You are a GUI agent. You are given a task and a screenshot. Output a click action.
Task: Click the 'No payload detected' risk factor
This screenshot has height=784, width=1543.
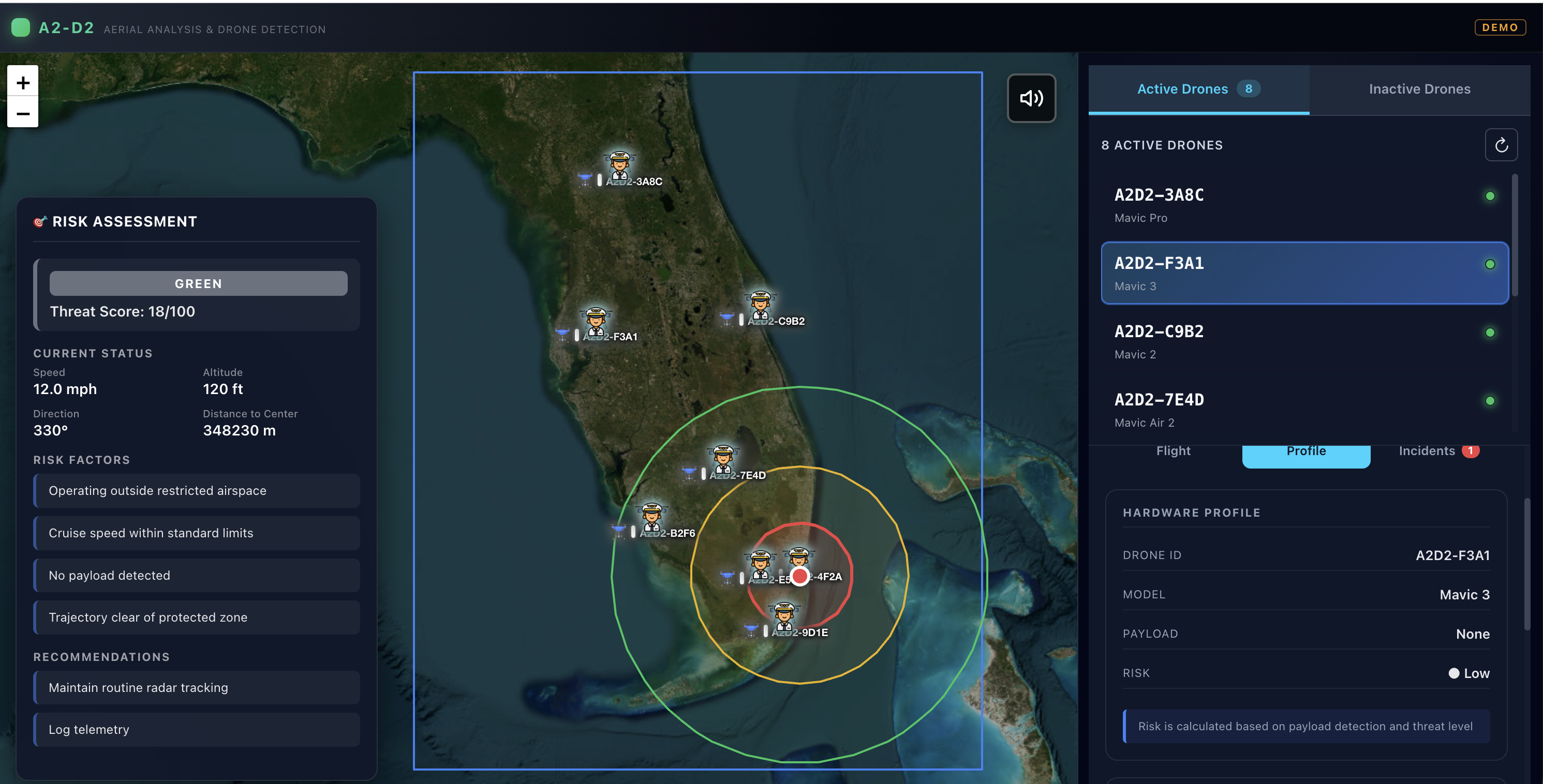coord(197,576)
